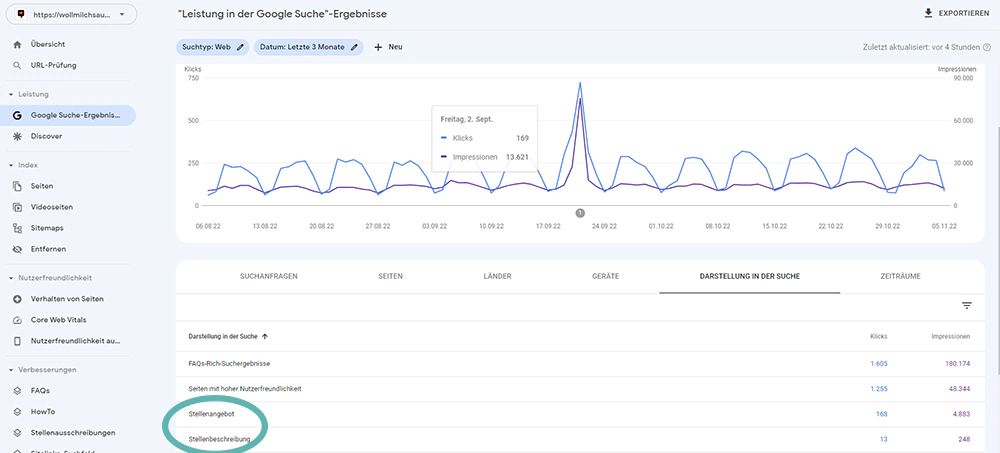Click the Discover asterisk icon

click(18, 137)
